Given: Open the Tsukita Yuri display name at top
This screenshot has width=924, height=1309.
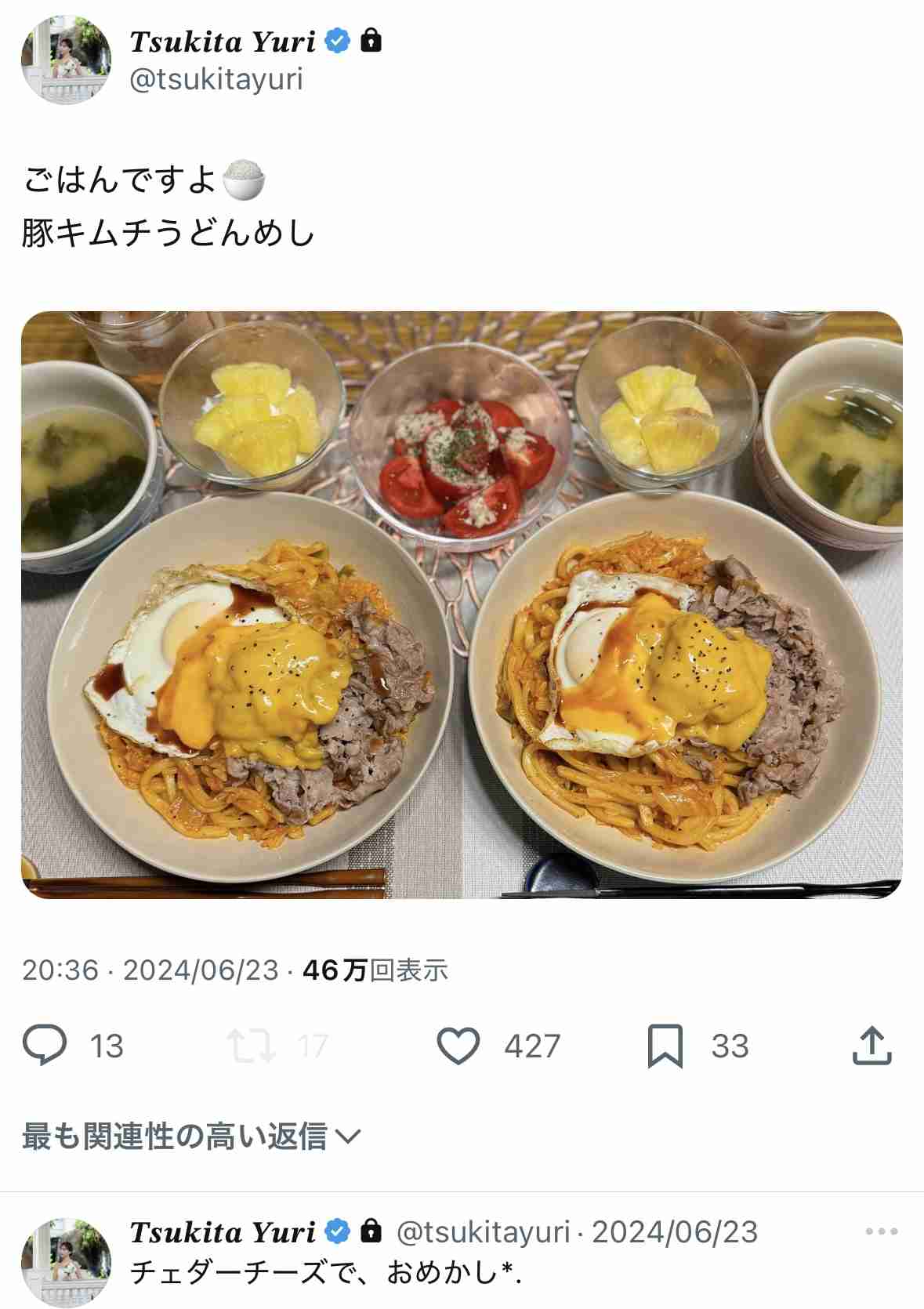Looking at the screenshot, I should (x=223, y=42).
